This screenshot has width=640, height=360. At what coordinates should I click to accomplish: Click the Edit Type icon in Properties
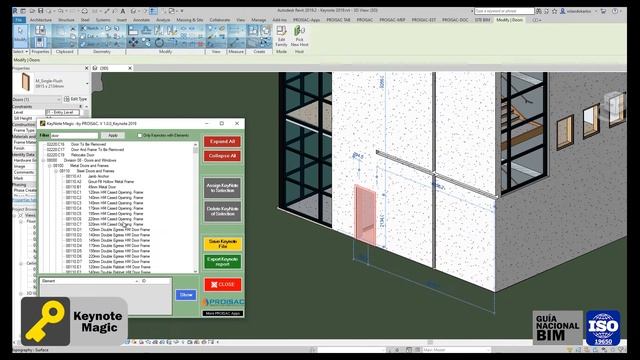tap(67, 99)
